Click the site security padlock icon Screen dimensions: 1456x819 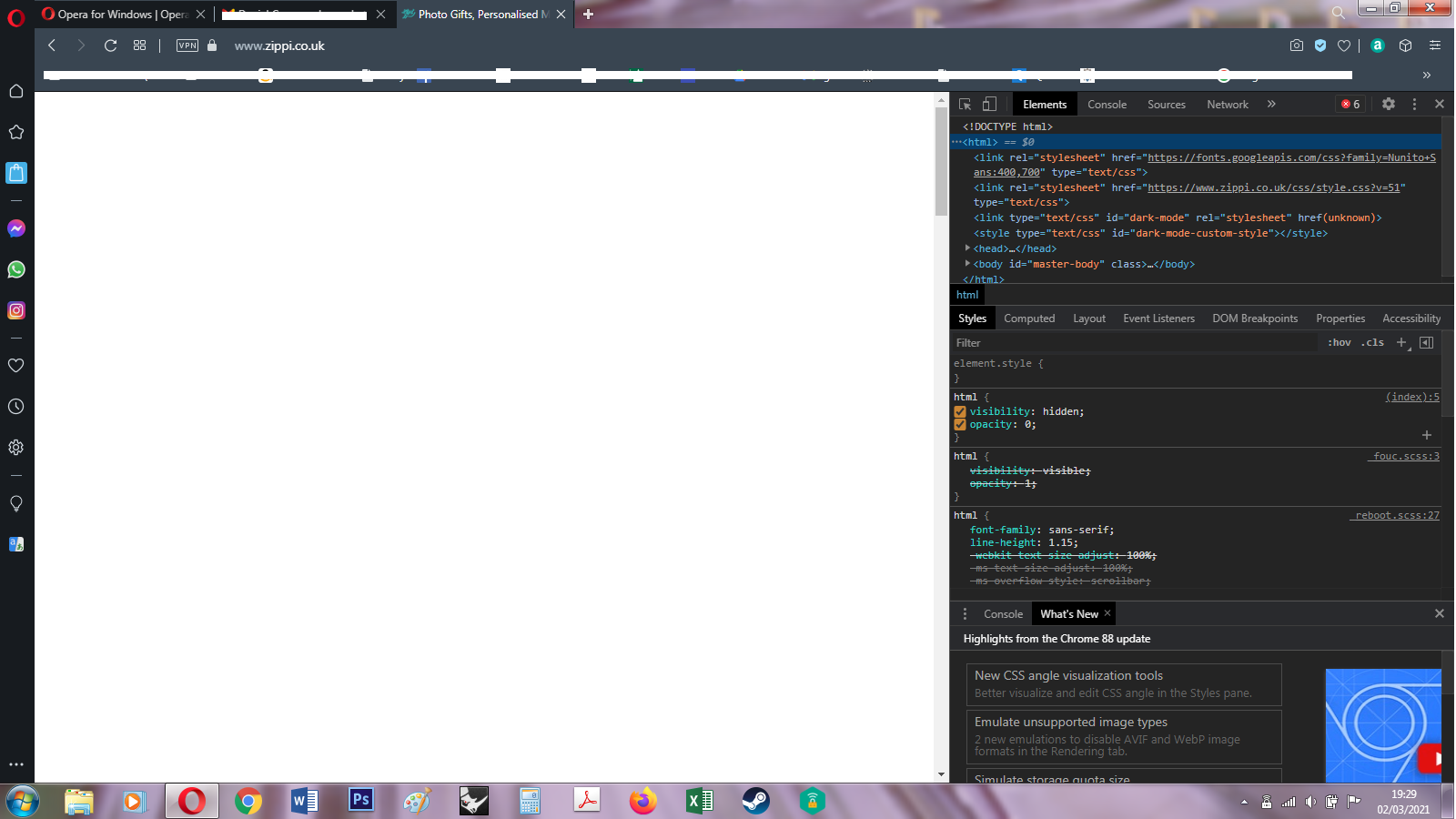coord(212,45)
